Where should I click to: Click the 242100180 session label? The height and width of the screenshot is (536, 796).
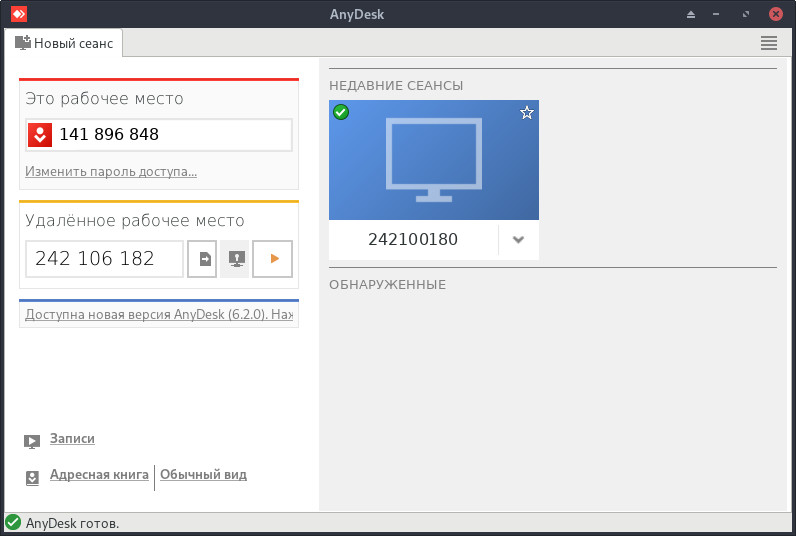(413, 239)
